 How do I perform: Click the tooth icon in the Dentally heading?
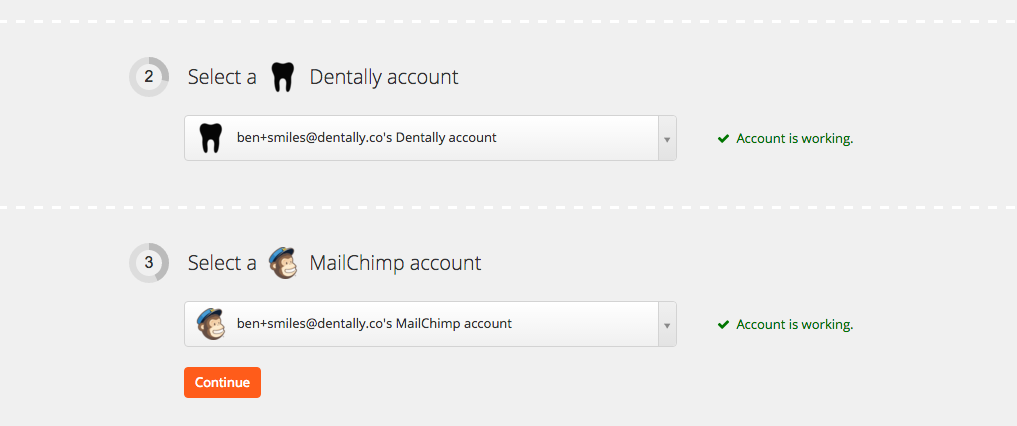(283, 77)
